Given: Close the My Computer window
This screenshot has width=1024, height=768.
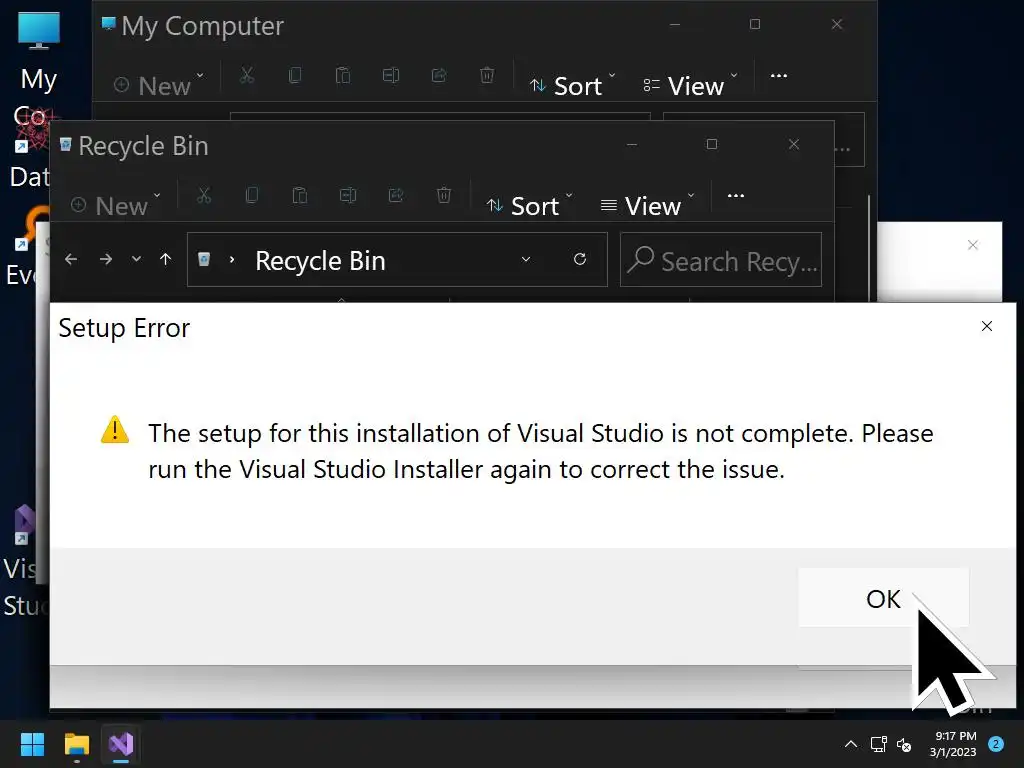Looking at the screenshot, I should (x=837, y=24).
